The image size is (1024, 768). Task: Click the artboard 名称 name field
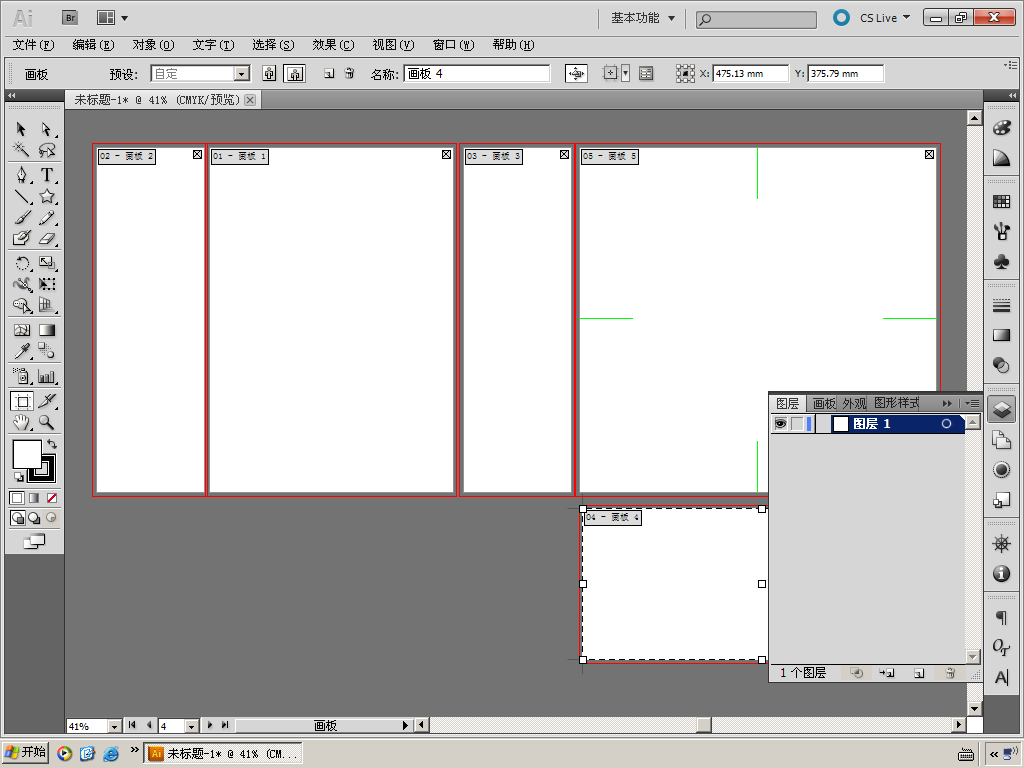(477, 74)
